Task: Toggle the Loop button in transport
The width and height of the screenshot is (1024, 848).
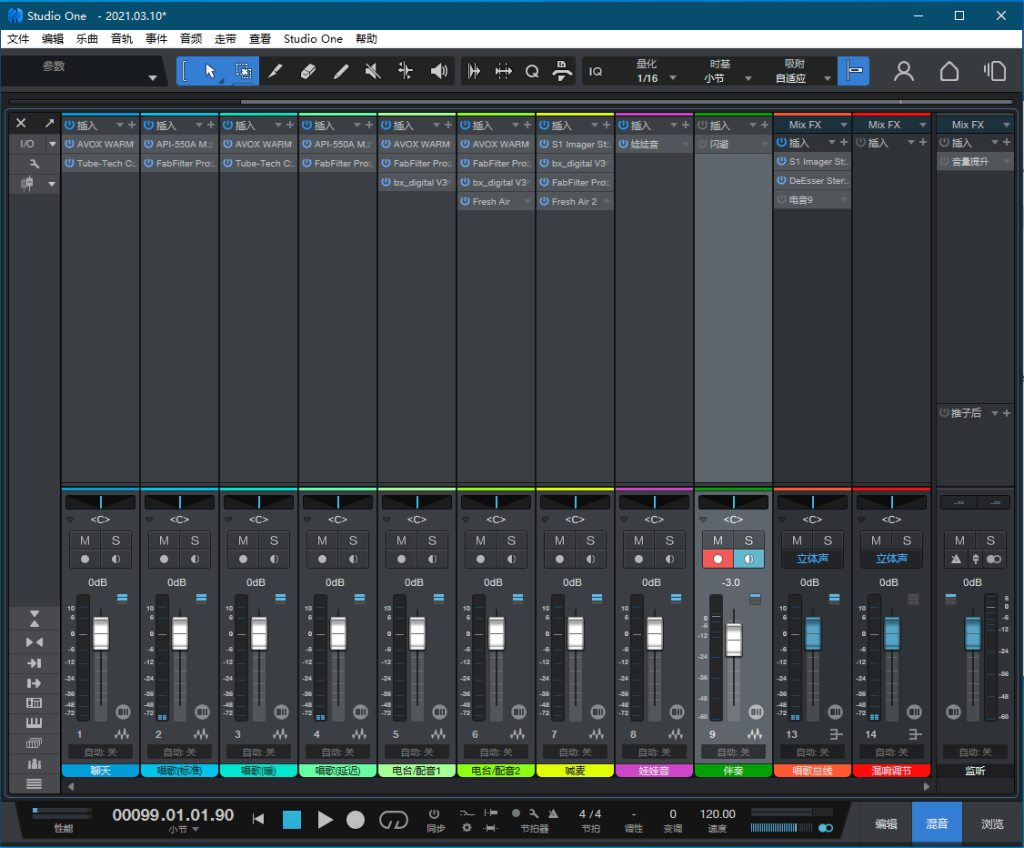Action: coord(393,819)
